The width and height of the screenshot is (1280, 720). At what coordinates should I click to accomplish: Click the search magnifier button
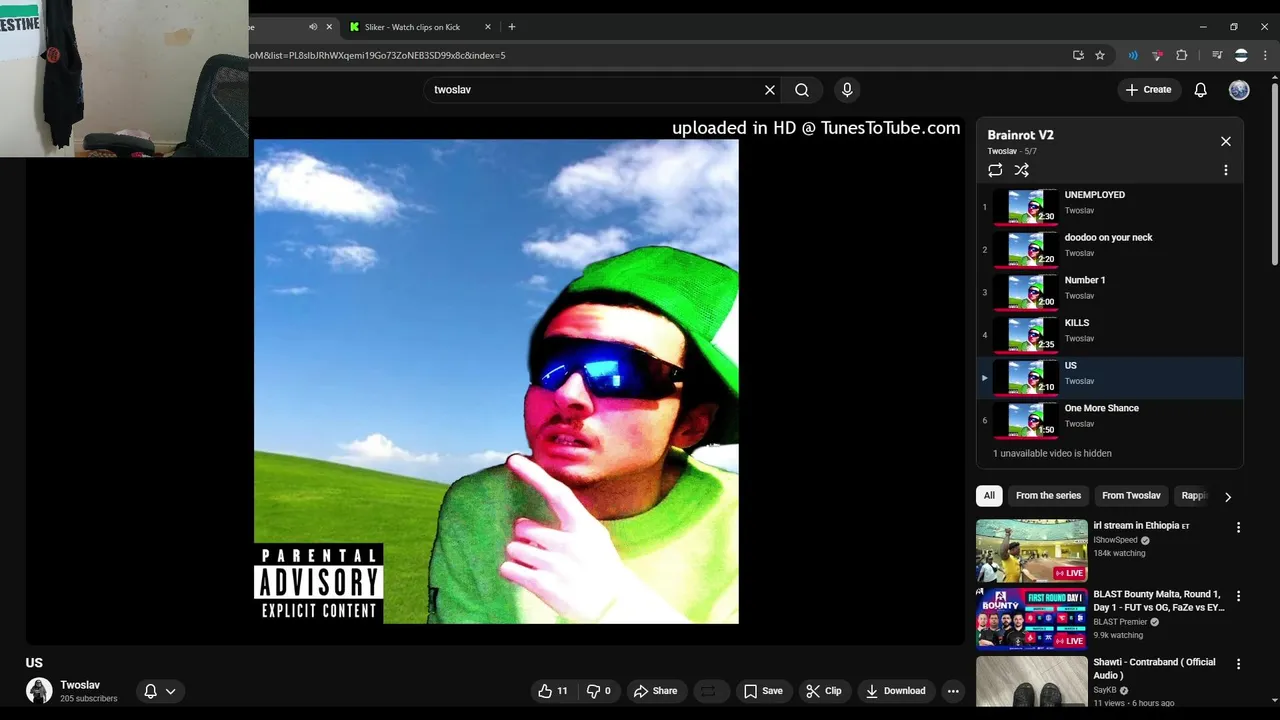[802, 90]
